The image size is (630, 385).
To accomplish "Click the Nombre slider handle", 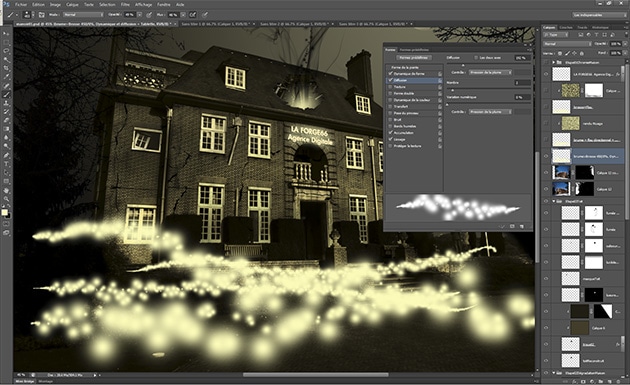I will click(452, 90).
